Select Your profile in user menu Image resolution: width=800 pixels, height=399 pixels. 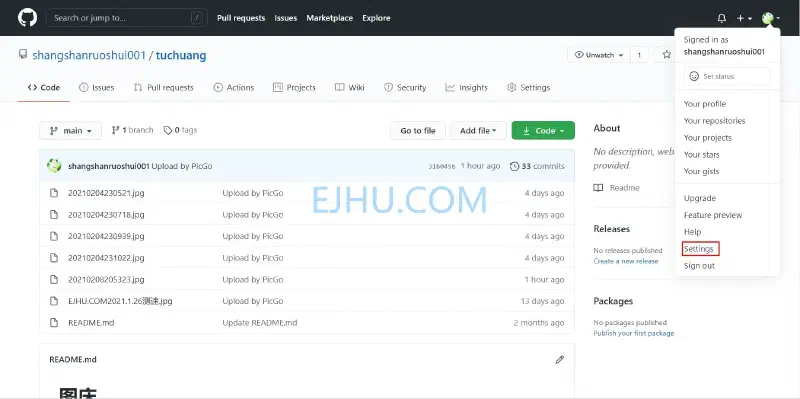click(x=705, y=104)
